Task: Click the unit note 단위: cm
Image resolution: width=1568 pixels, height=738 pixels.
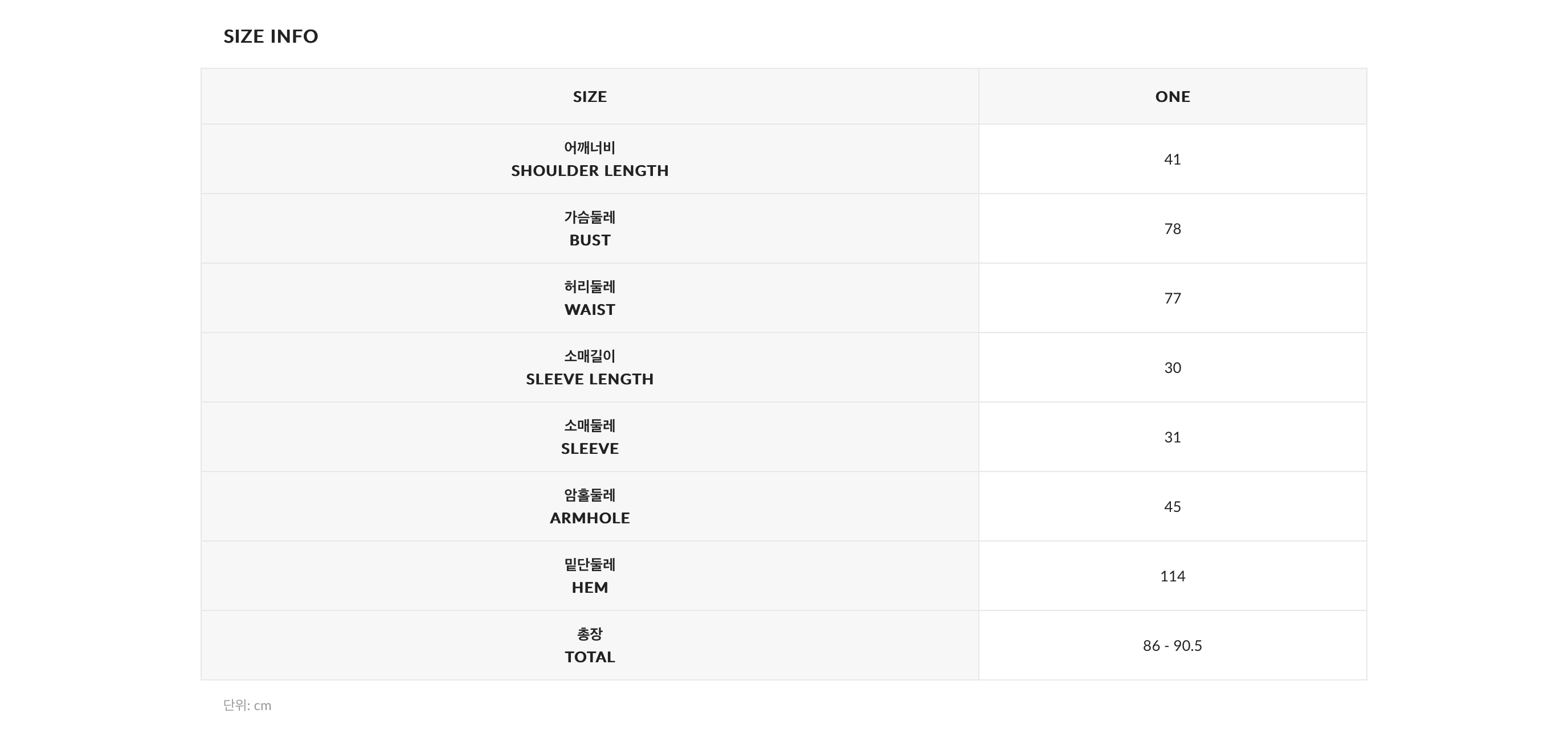Action: click(247, 705)
